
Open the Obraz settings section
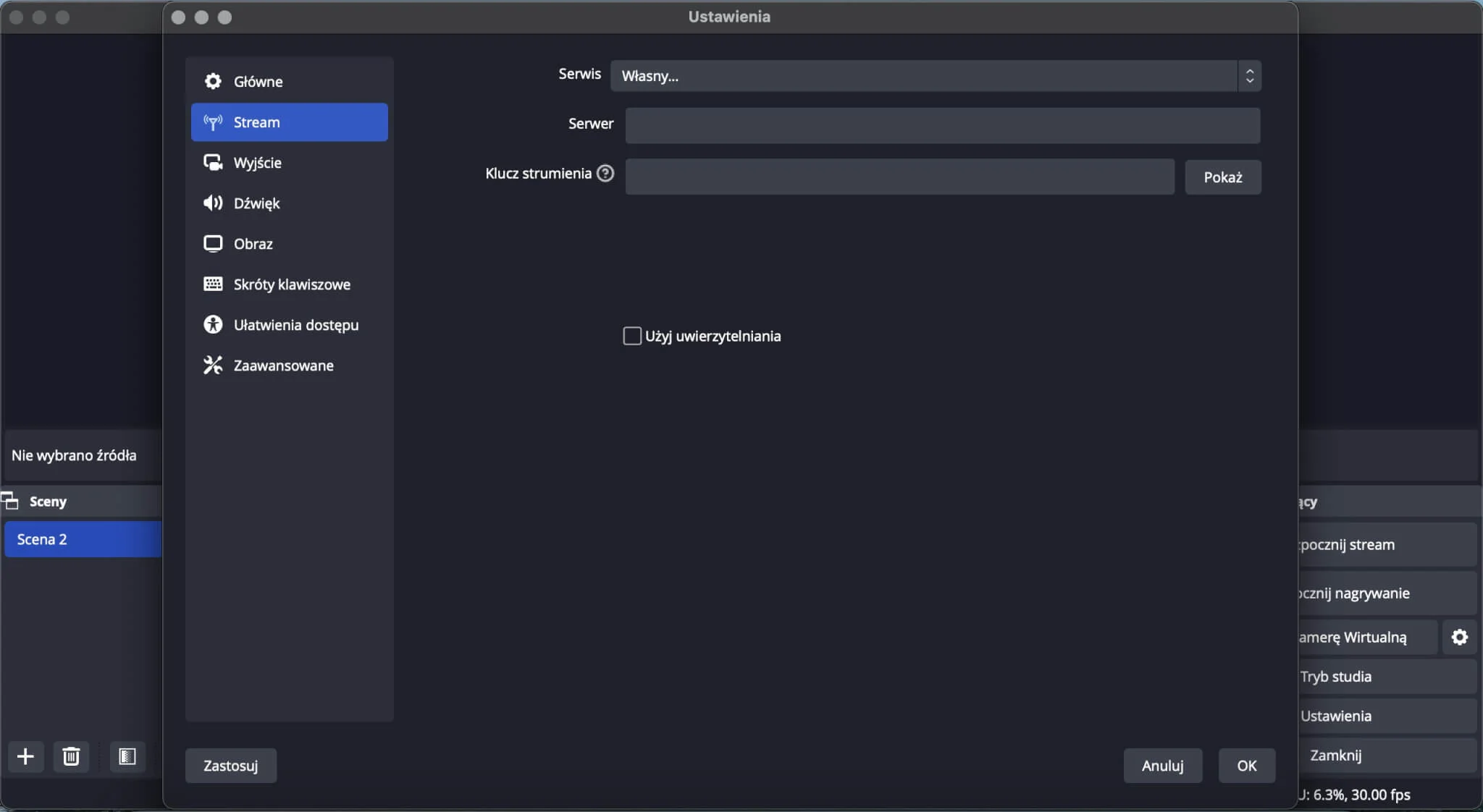coord(253,244)
